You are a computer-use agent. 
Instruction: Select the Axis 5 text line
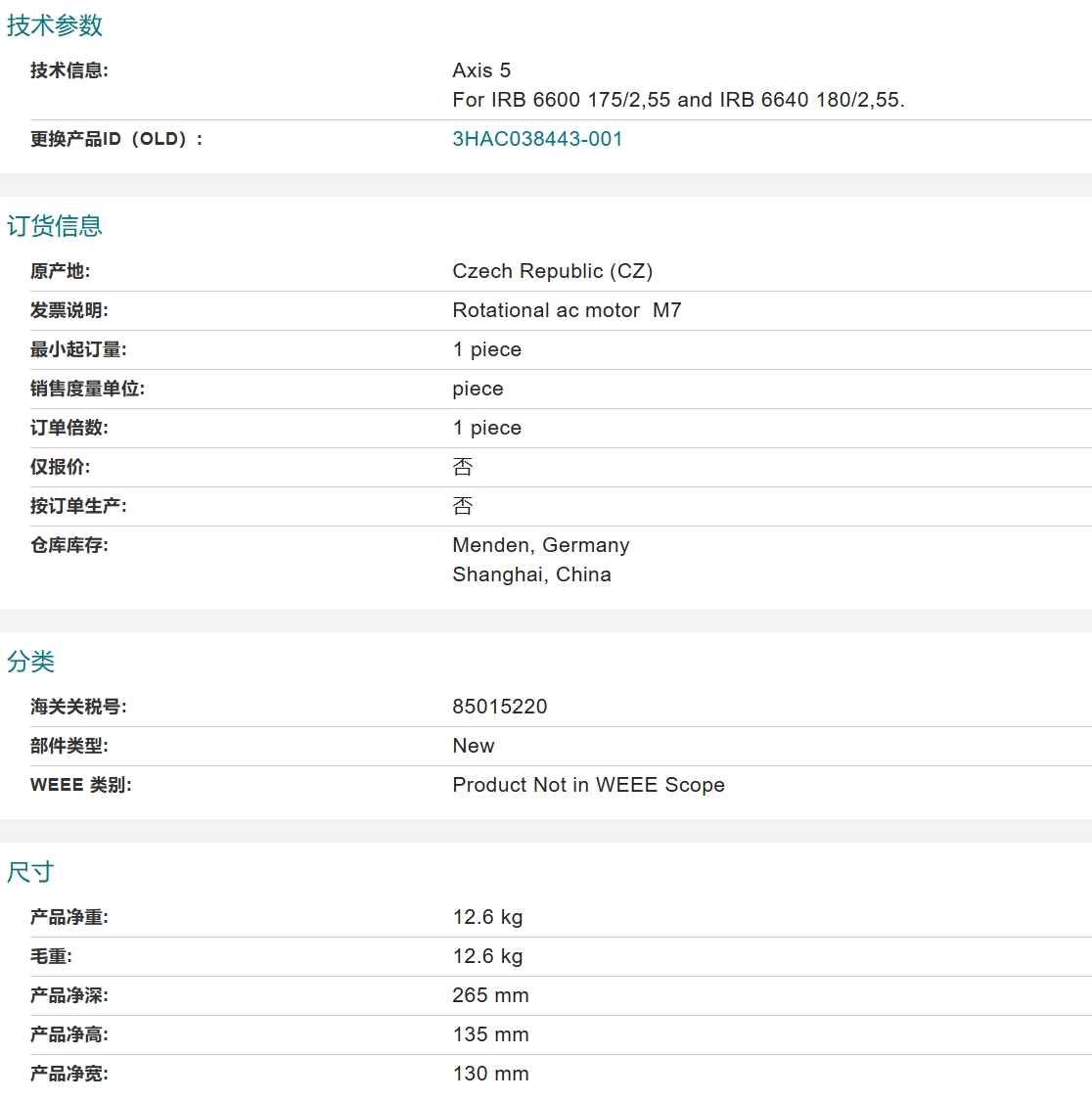pos(481,70)
